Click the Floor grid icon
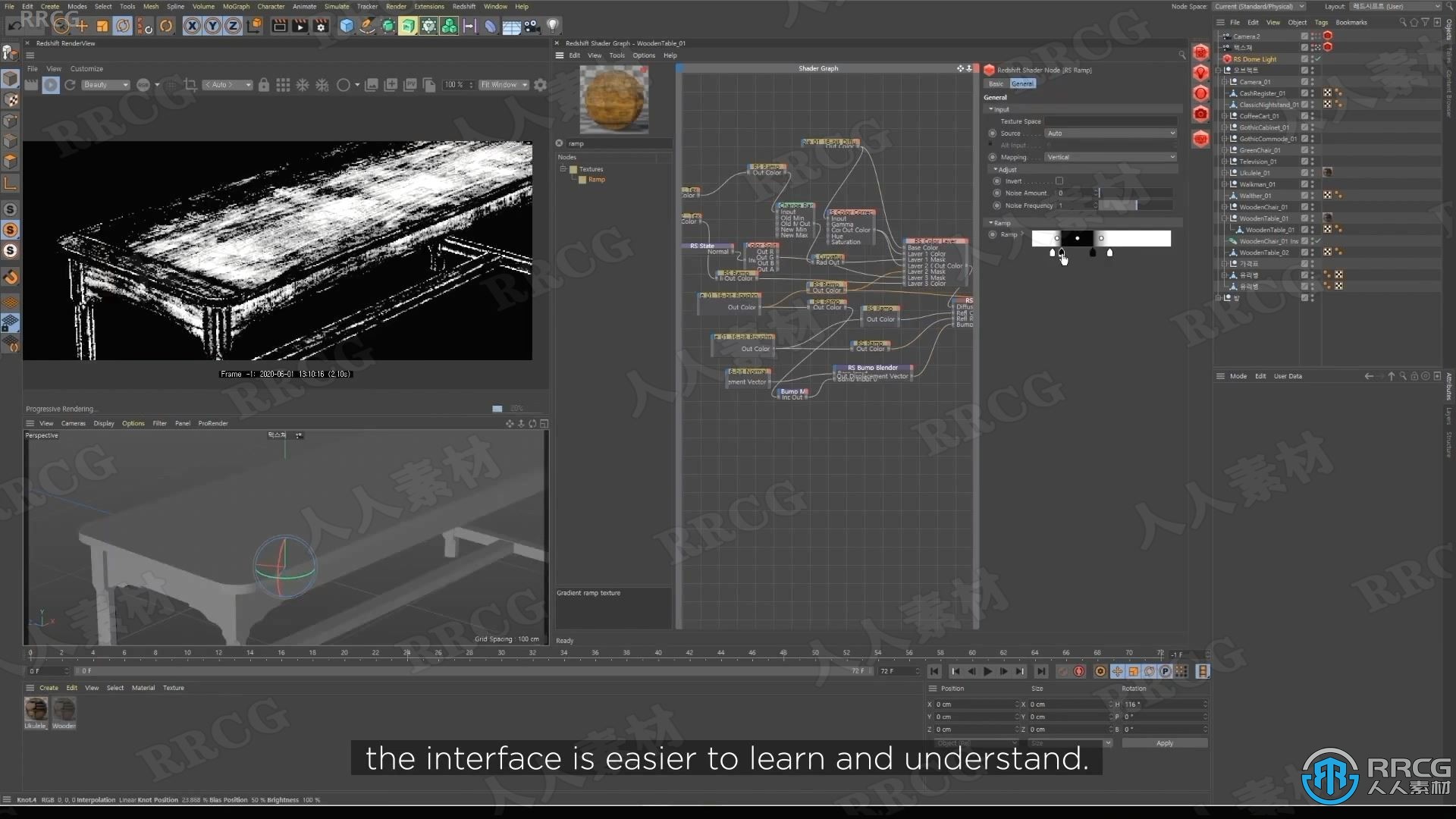 [x=511, y=27]
